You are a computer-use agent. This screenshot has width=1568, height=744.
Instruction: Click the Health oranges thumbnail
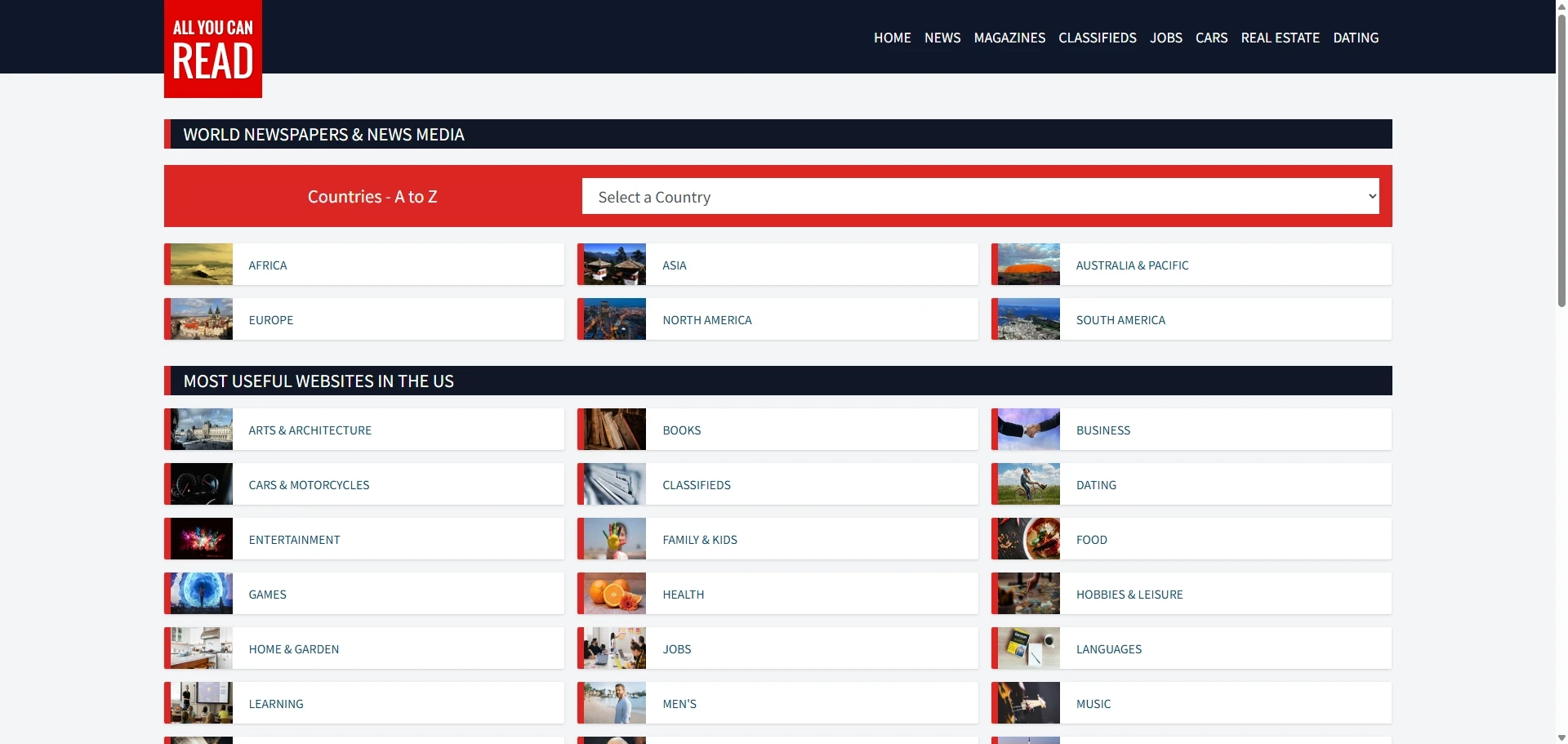tap(615, 593)
